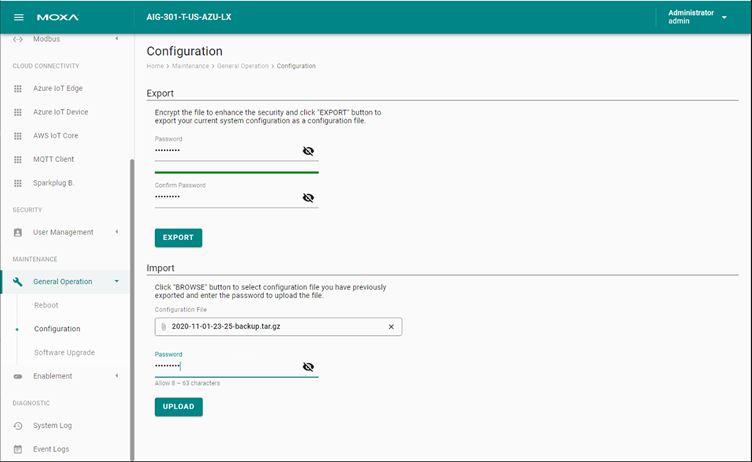
Task: Select the Reboot menu item
Action: (46, 305)
